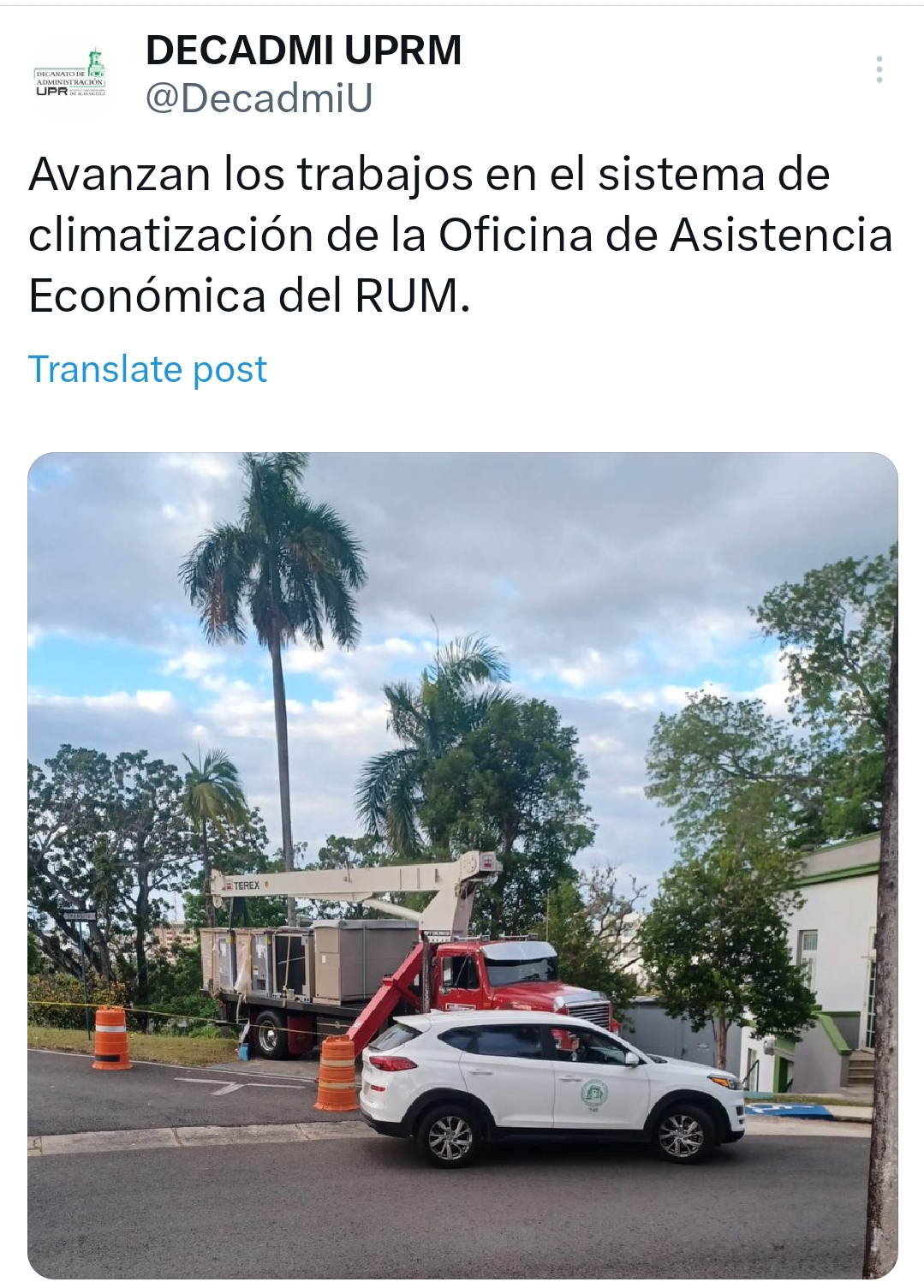Open the DECADMI UPRM profile avatar

(x=70, y=75)
